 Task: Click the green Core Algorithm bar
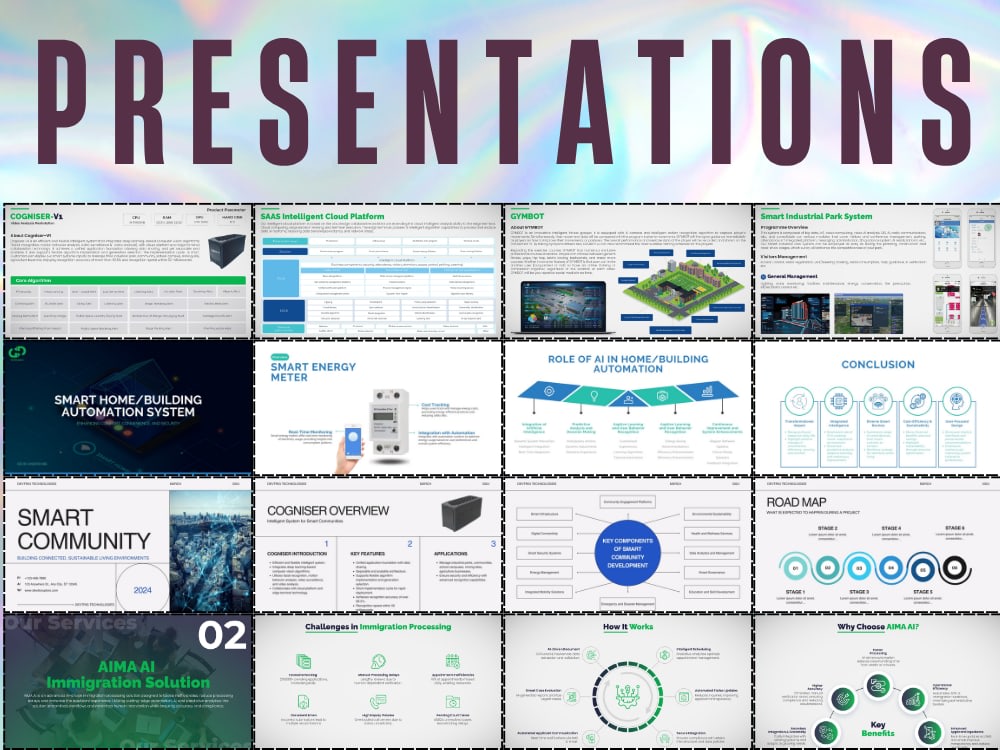tap(128, 280)
